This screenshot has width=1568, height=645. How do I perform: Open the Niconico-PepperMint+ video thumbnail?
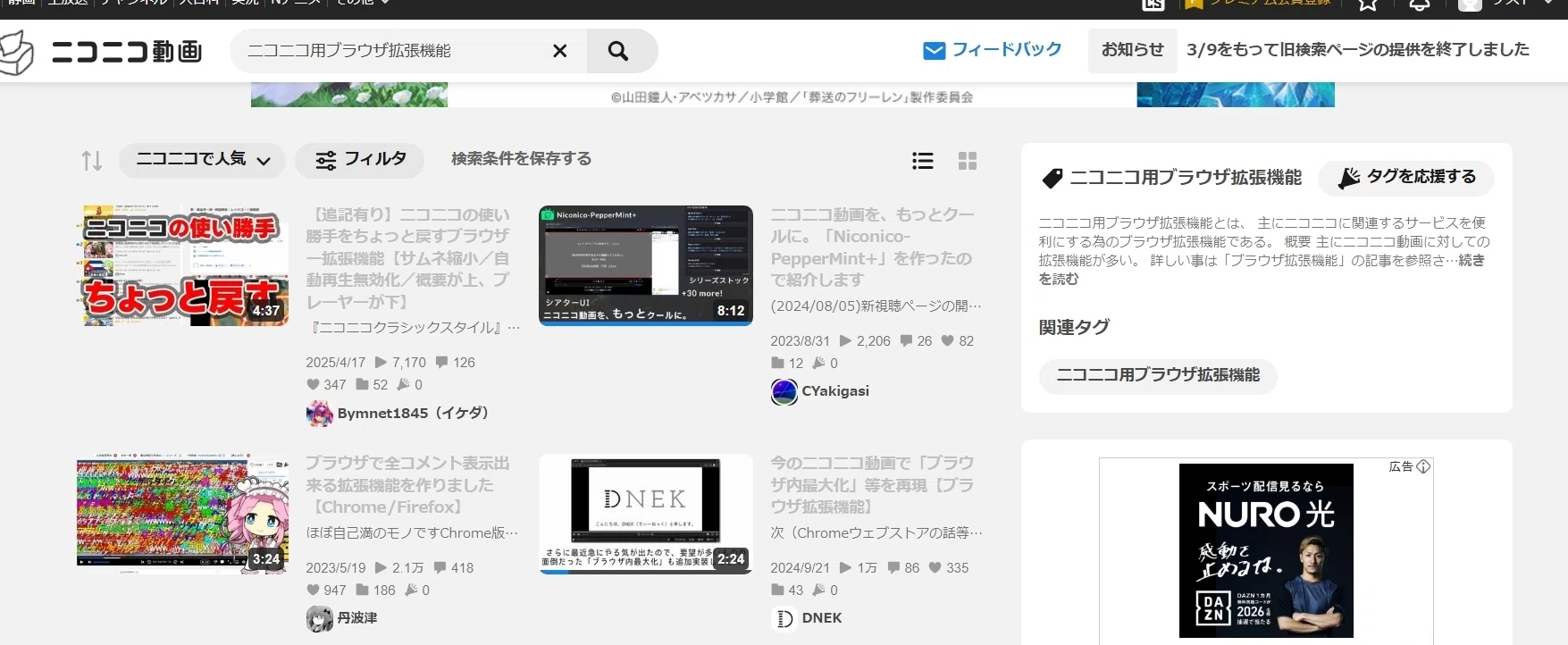pyautogui.click(x=646, y=265)
